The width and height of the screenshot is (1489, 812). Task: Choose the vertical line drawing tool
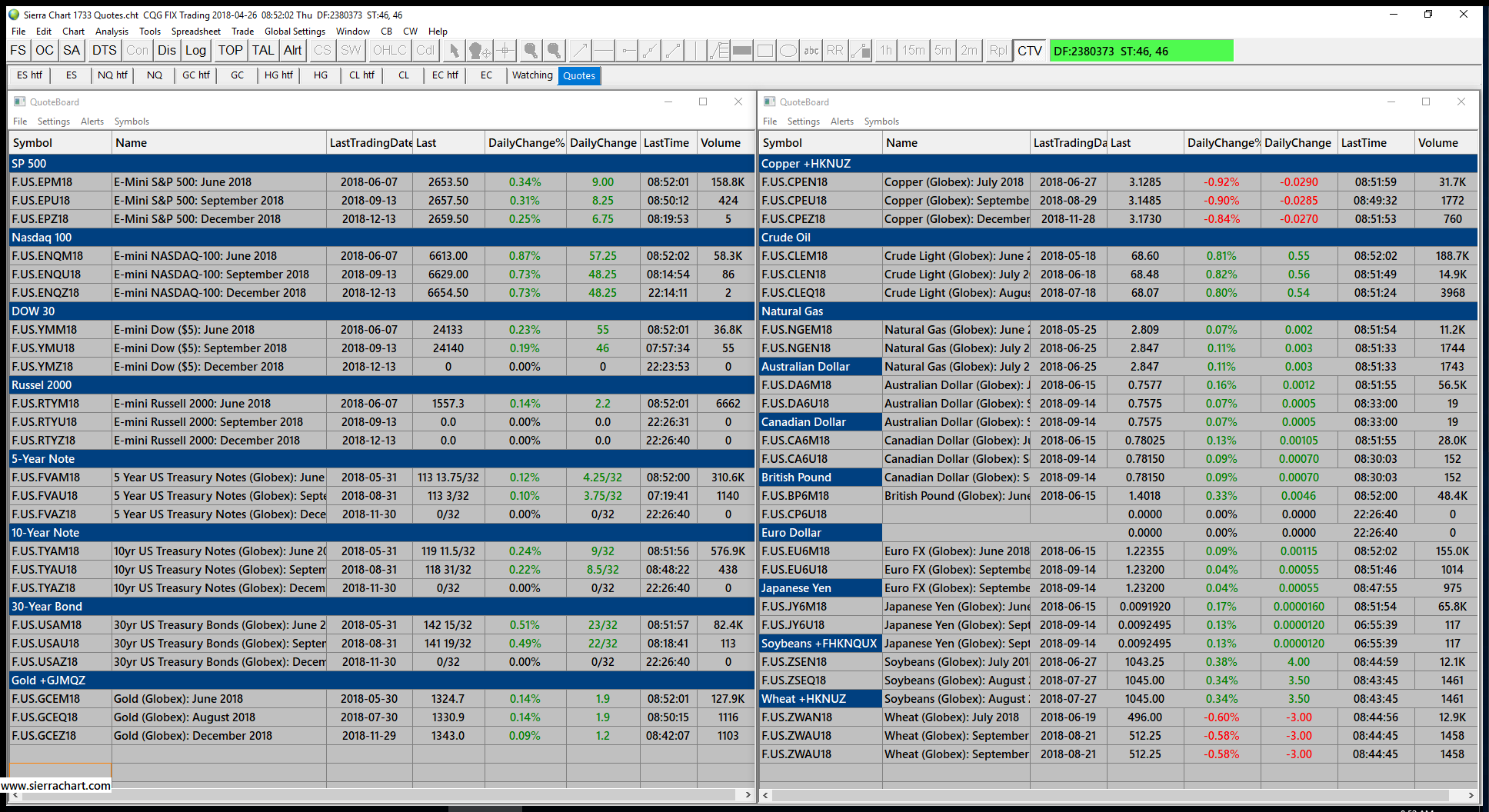695,51
